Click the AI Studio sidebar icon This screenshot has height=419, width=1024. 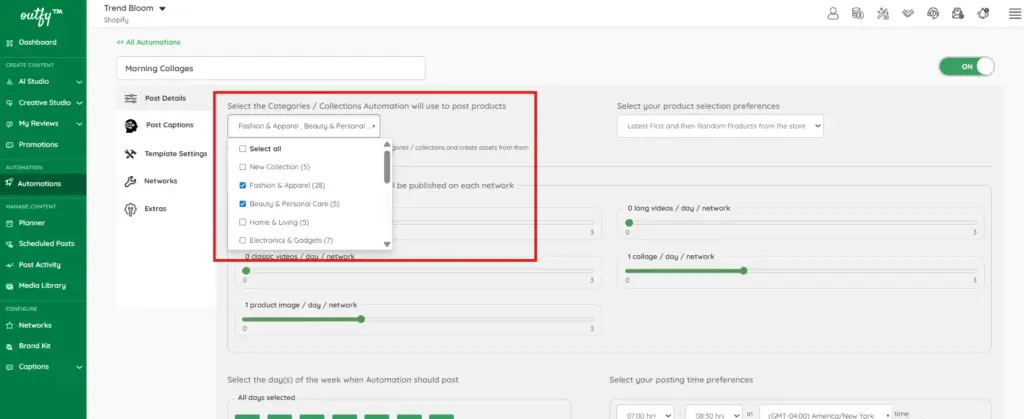pos(9,82)
